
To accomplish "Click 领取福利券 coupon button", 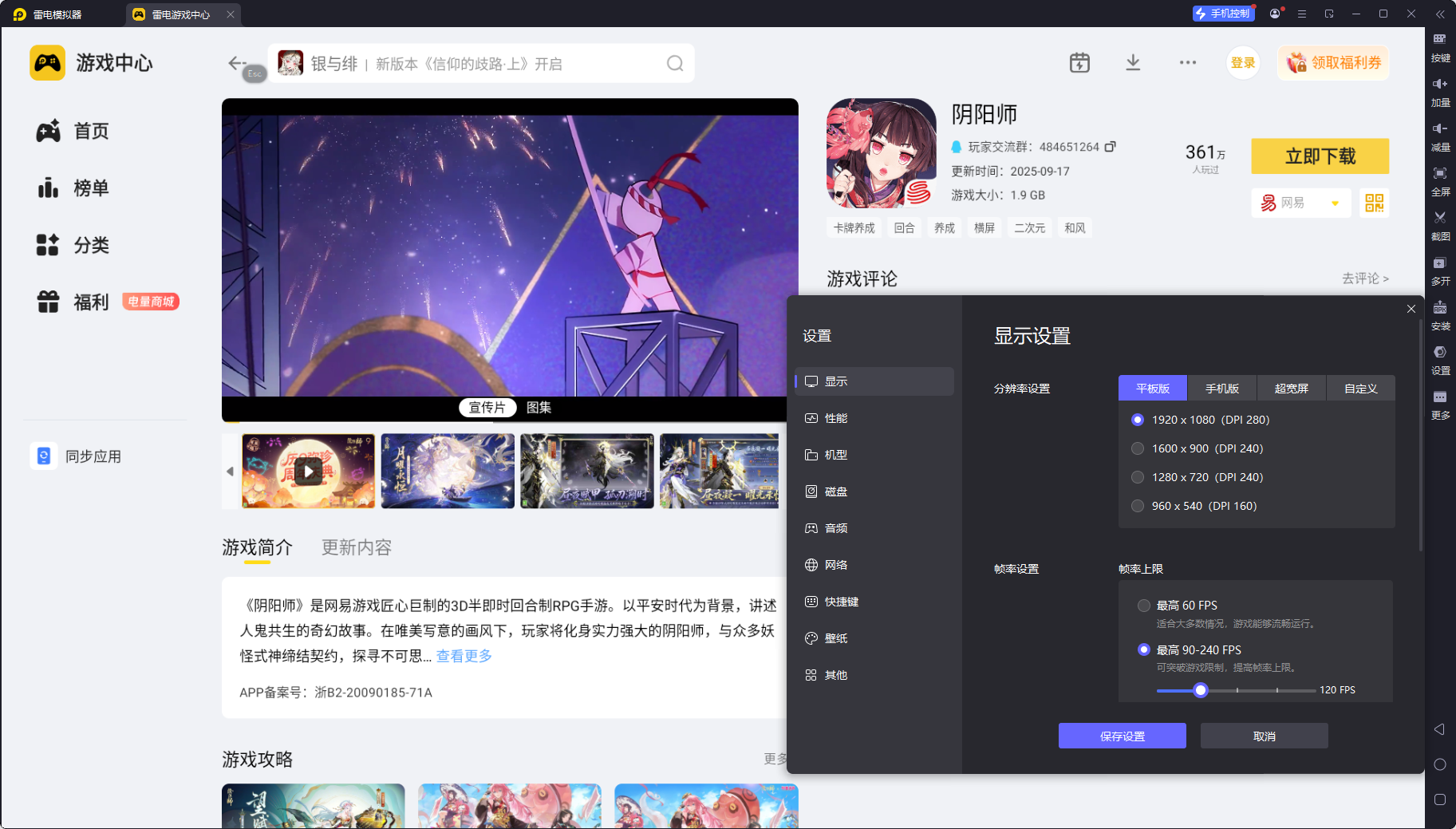I will [1334, 62].
